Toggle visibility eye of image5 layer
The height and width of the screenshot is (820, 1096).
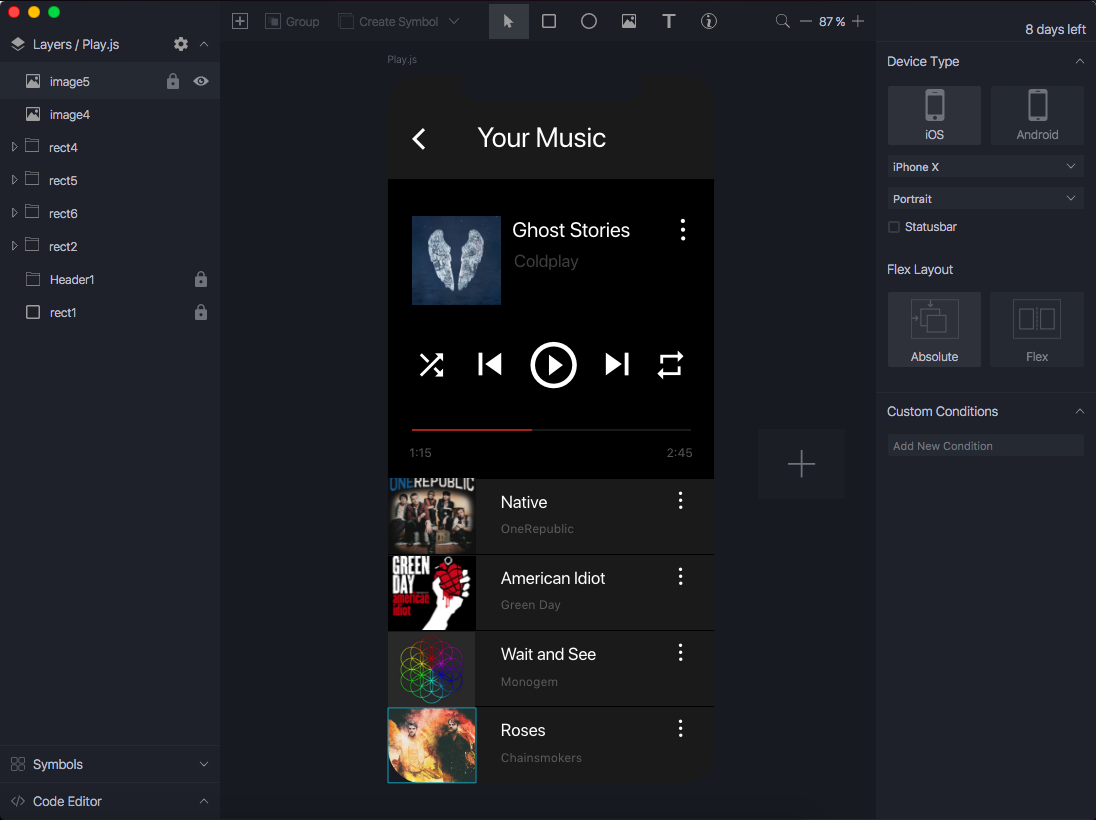tap(201, 81)
